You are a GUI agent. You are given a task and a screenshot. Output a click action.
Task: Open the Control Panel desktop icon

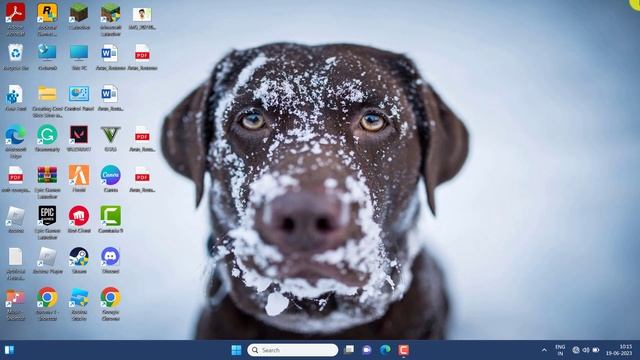pyautogui.click(x=79, y=94)
